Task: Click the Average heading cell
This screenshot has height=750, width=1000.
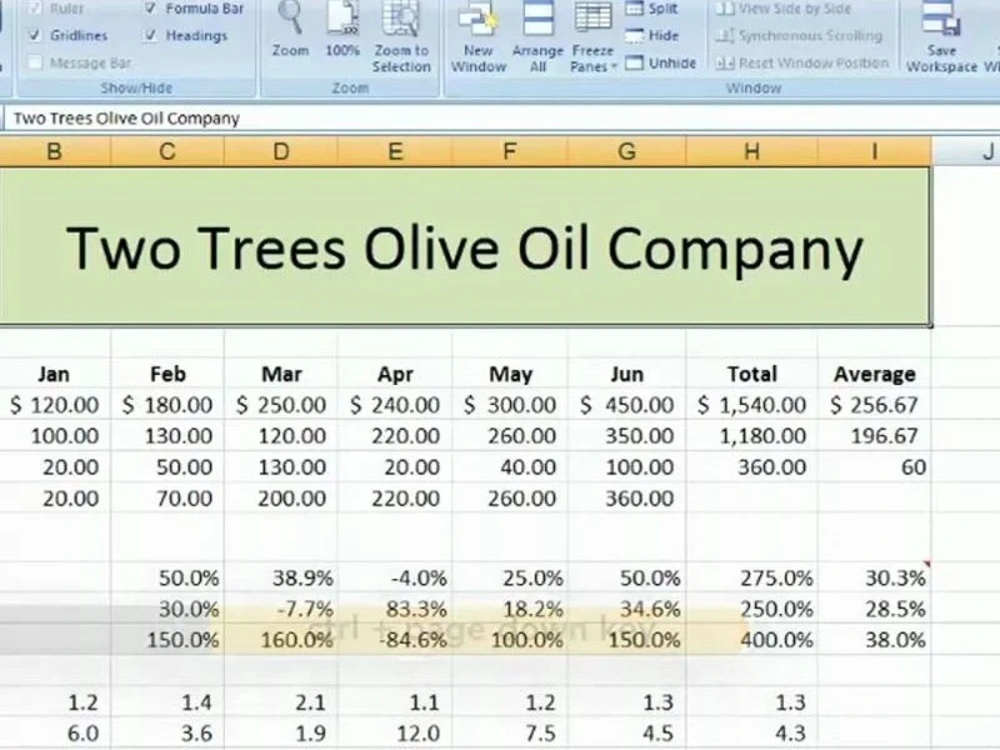Action: (x=874, y=374)
